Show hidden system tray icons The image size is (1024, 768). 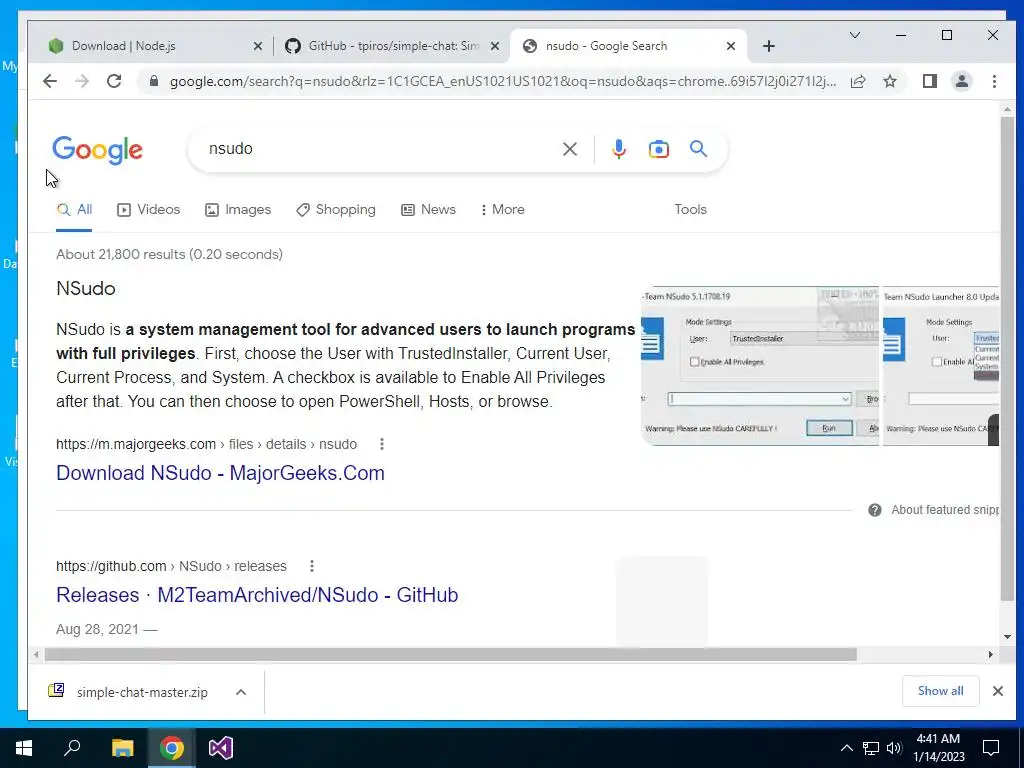[x=846, y=748]
